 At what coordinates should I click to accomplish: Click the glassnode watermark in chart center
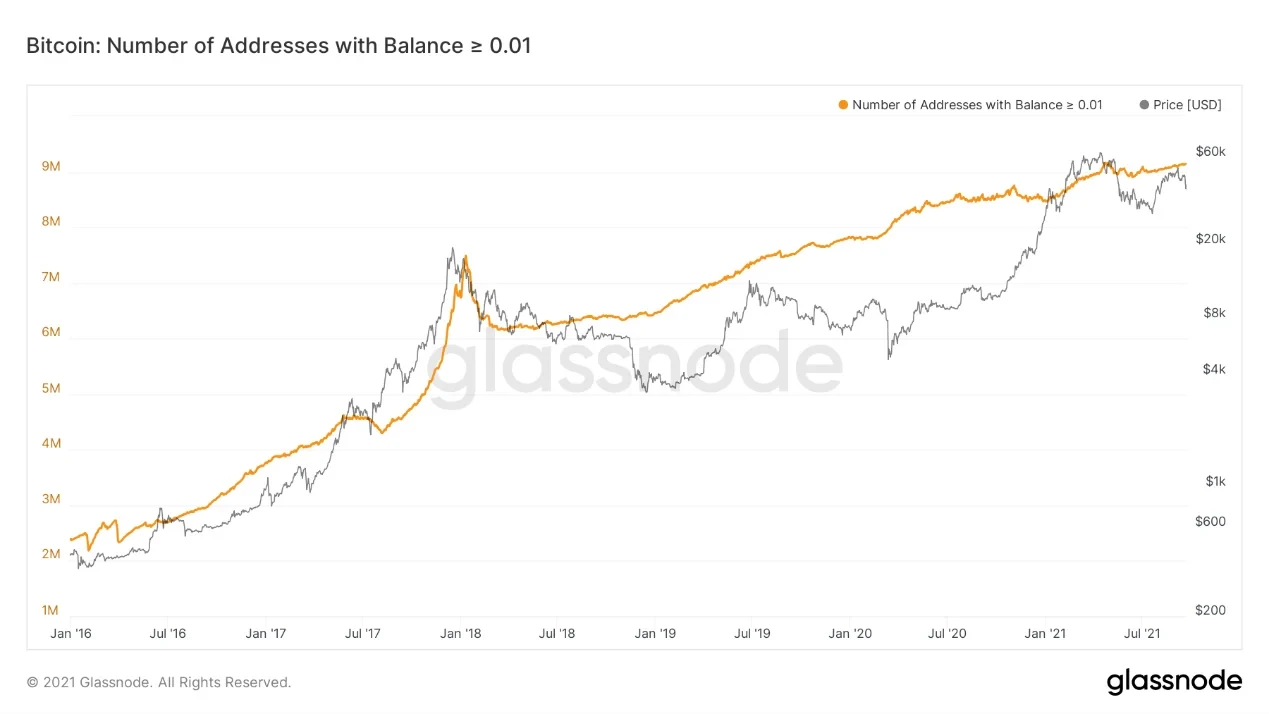635,367
